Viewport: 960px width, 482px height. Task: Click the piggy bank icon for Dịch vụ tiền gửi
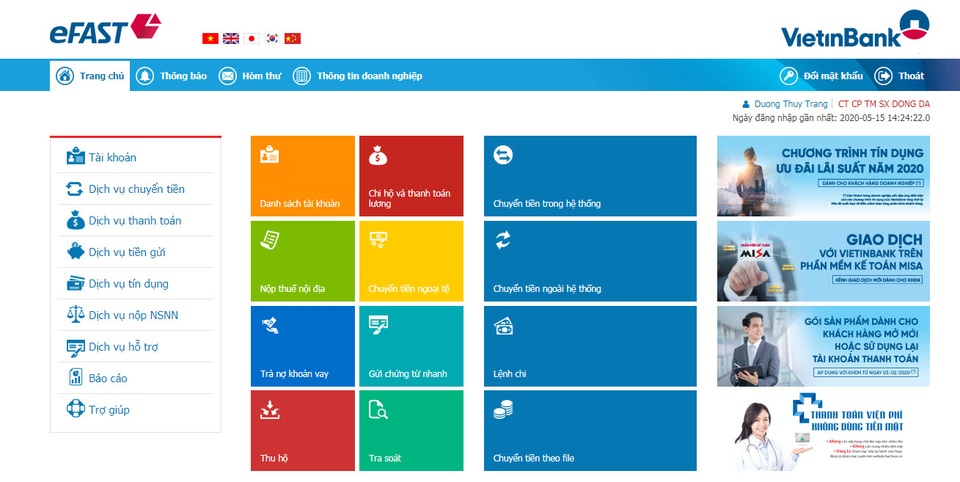coord(76,251)
